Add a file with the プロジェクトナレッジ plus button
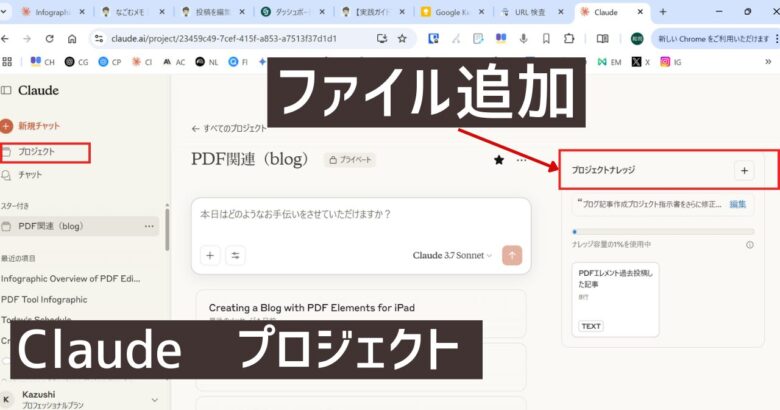 coord(744,171)
